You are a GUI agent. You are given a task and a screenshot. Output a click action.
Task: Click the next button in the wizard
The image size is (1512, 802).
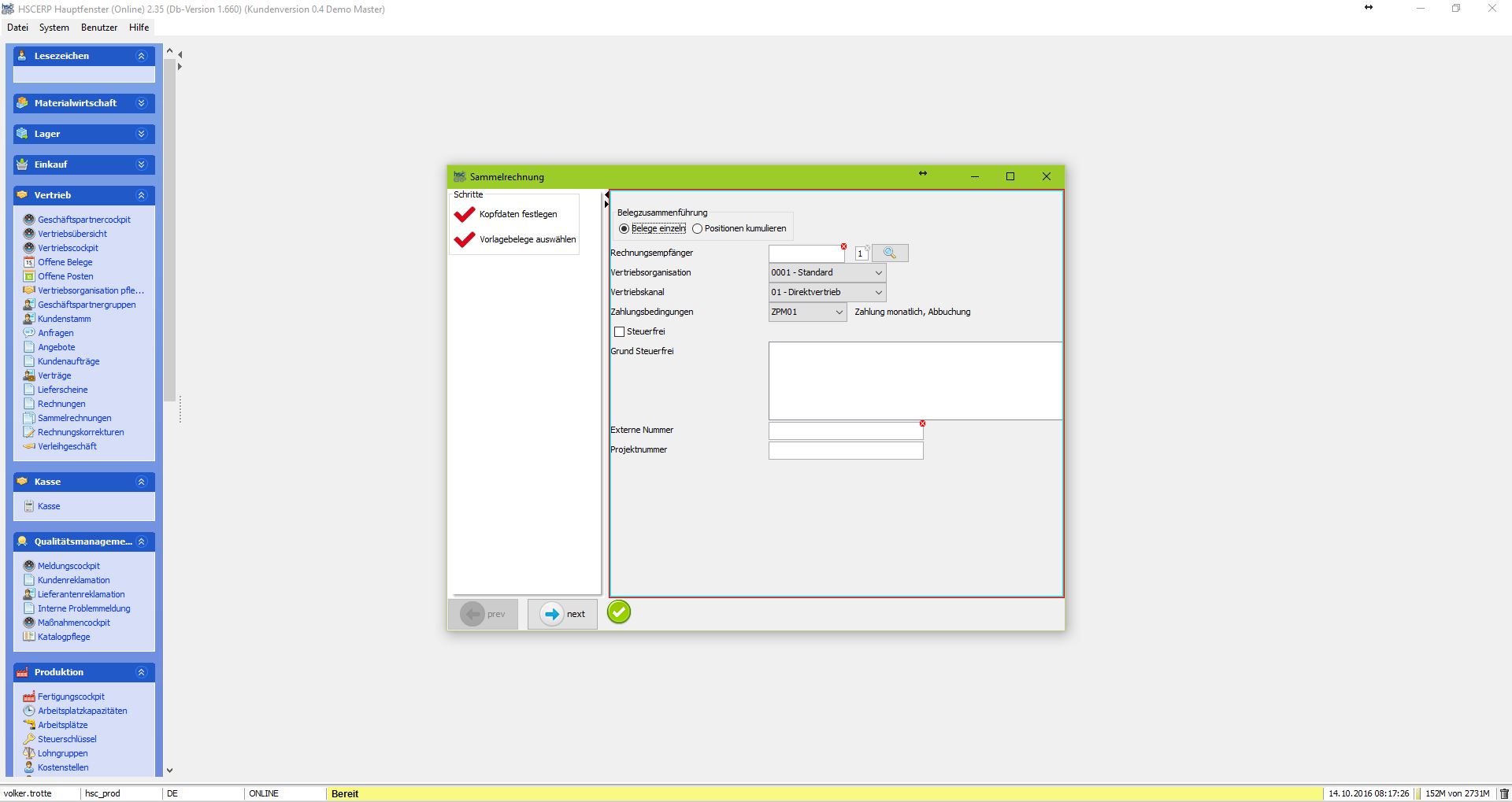[562, 614]
